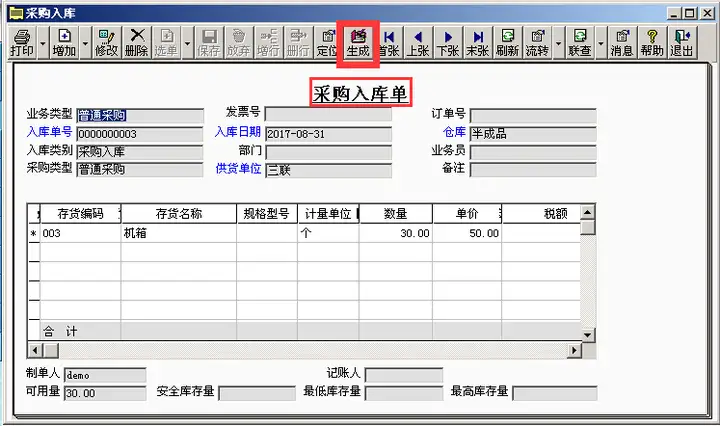Select the 修改 edit tool

(107, 43)
